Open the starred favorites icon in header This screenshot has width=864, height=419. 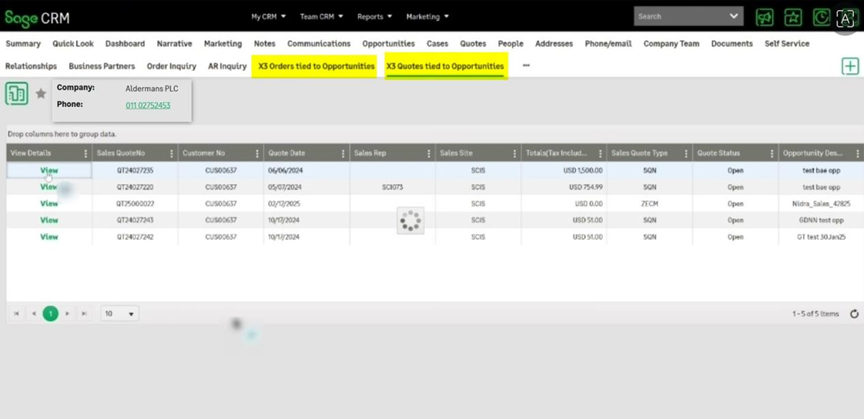pos(793,17)
